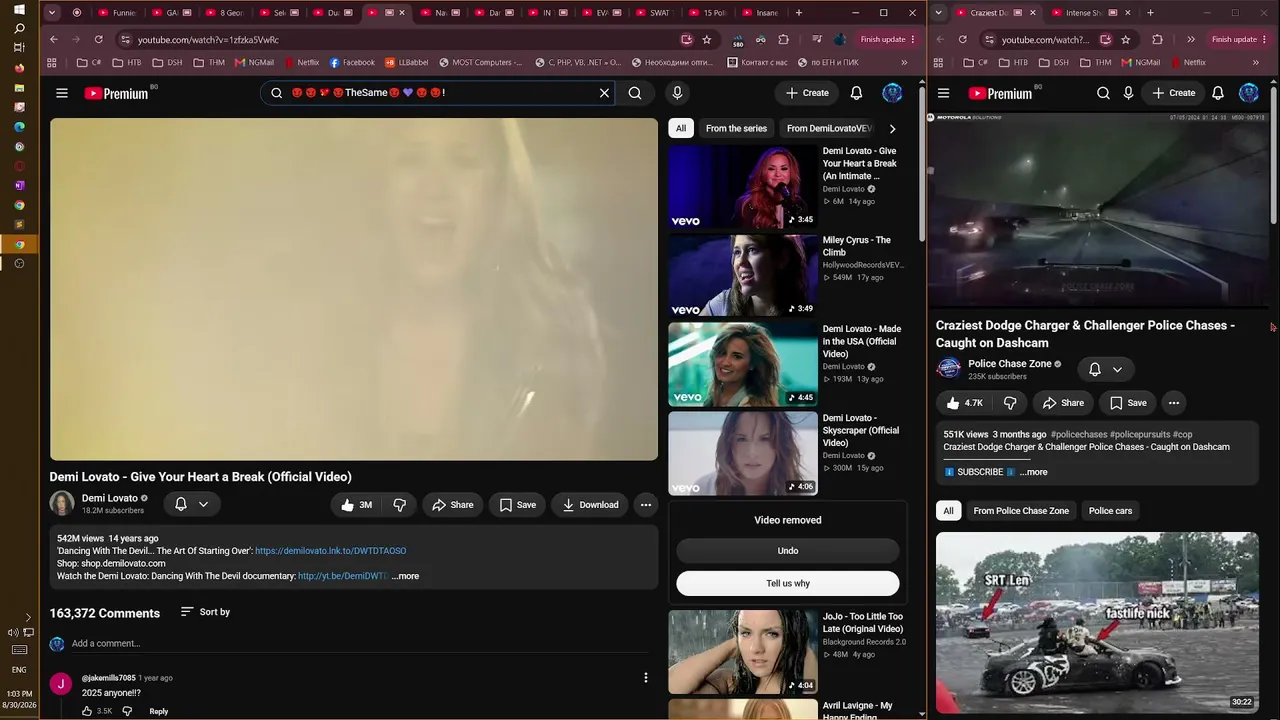Open the Netflix bookmark in left window
Image resolution: width=1280 pixels, height=720 pixels.
pos(301,62)
